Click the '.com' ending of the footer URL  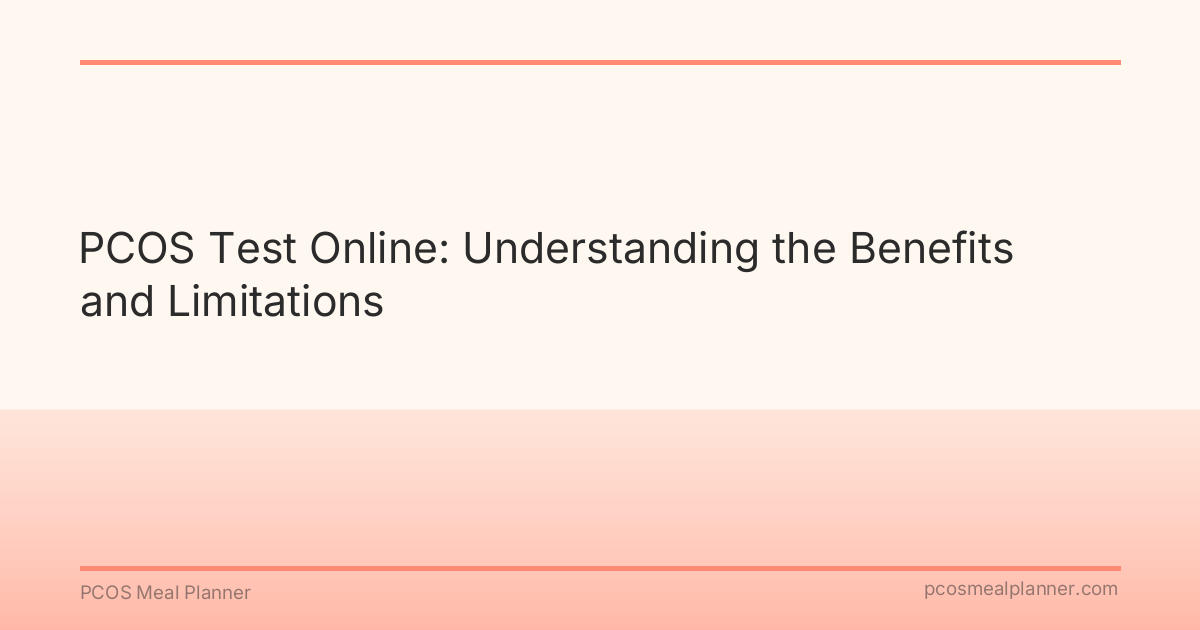(x=1098, y=590)
